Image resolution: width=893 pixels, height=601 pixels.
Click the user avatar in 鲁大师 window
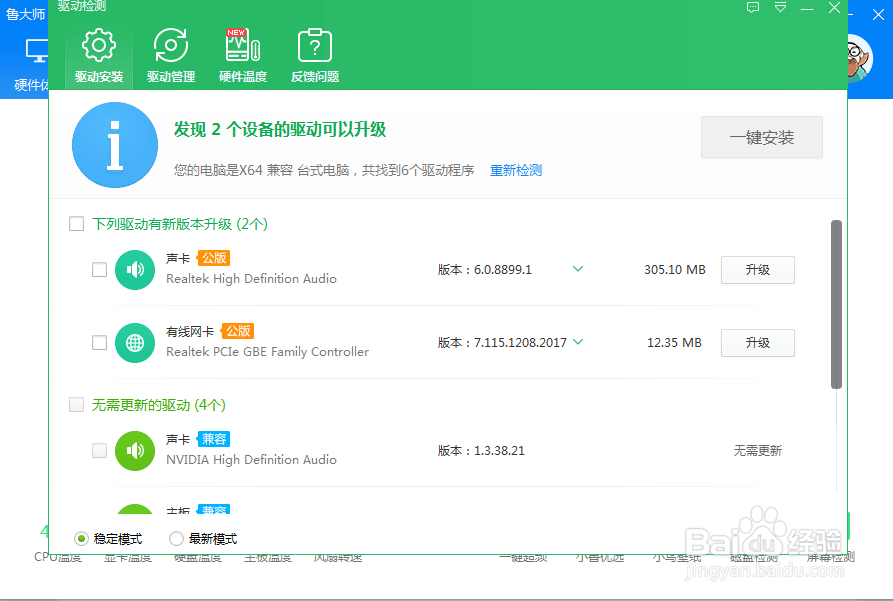[859, 59]
